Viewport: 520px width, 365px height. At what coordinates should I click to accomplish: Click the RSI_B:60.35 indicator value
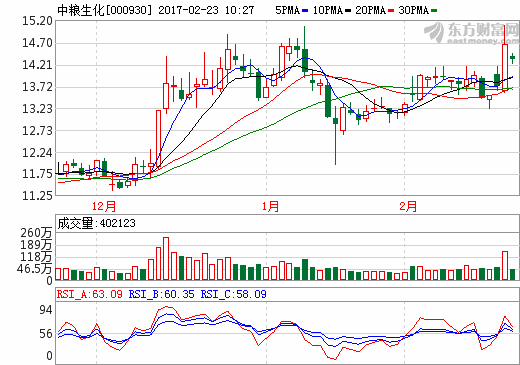(161, 294)
